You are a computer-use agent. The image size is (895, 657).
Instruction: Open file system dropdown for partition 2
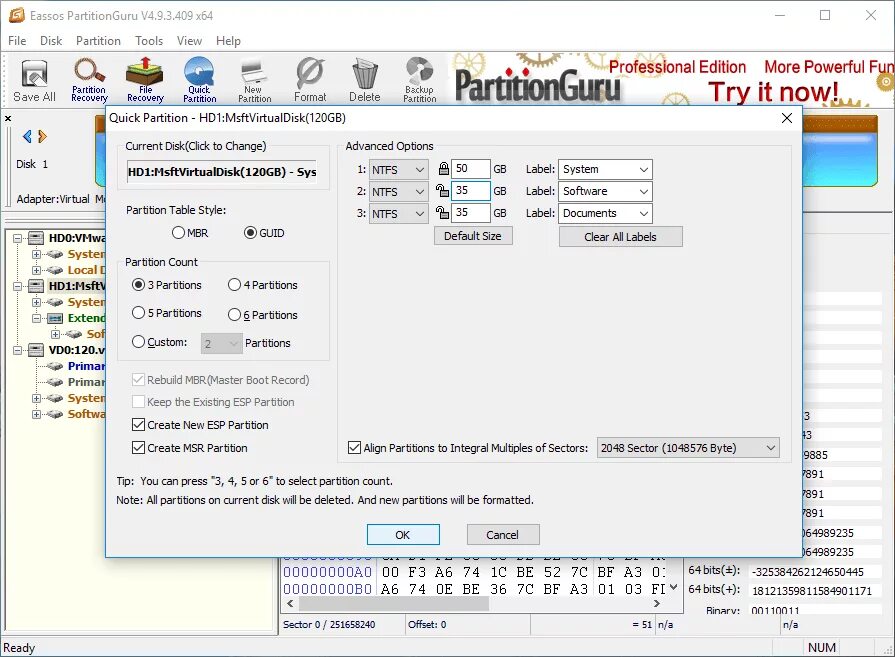coord(398,191)
